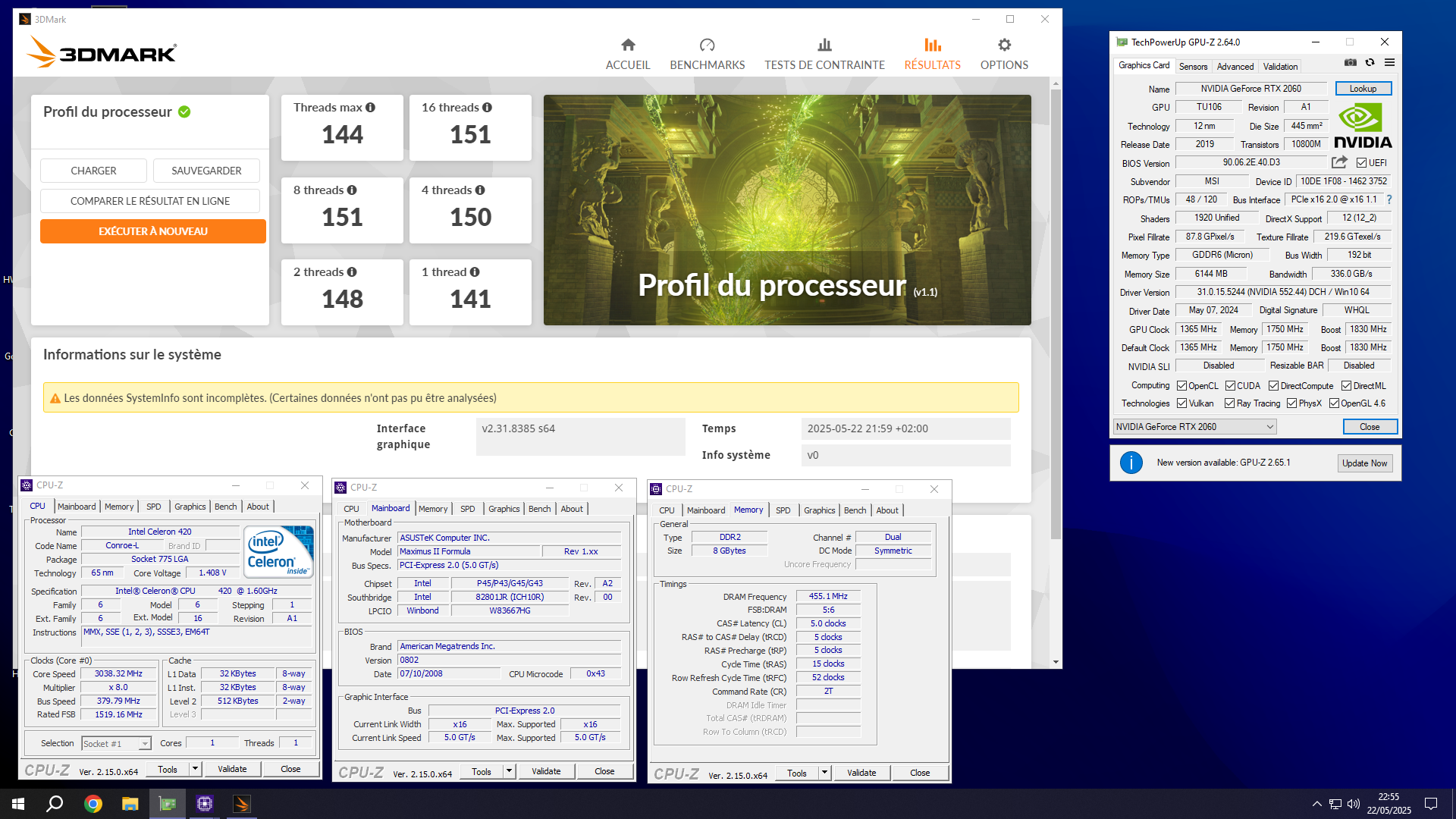The width and height of the screenshot is (1456, 819).
Task: Click the SAUVEGARDER button
Action: [206, 171]
